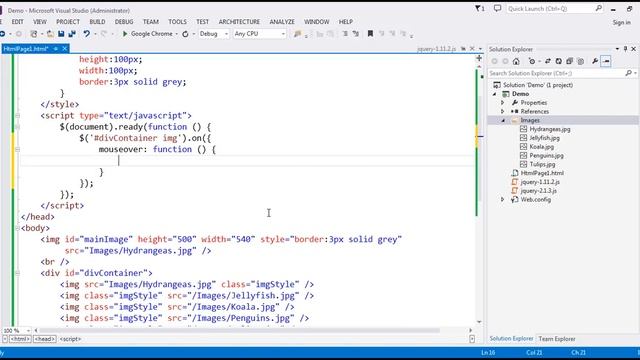Open the PROJECT menu
640x360 pixels.
[68, 22]
